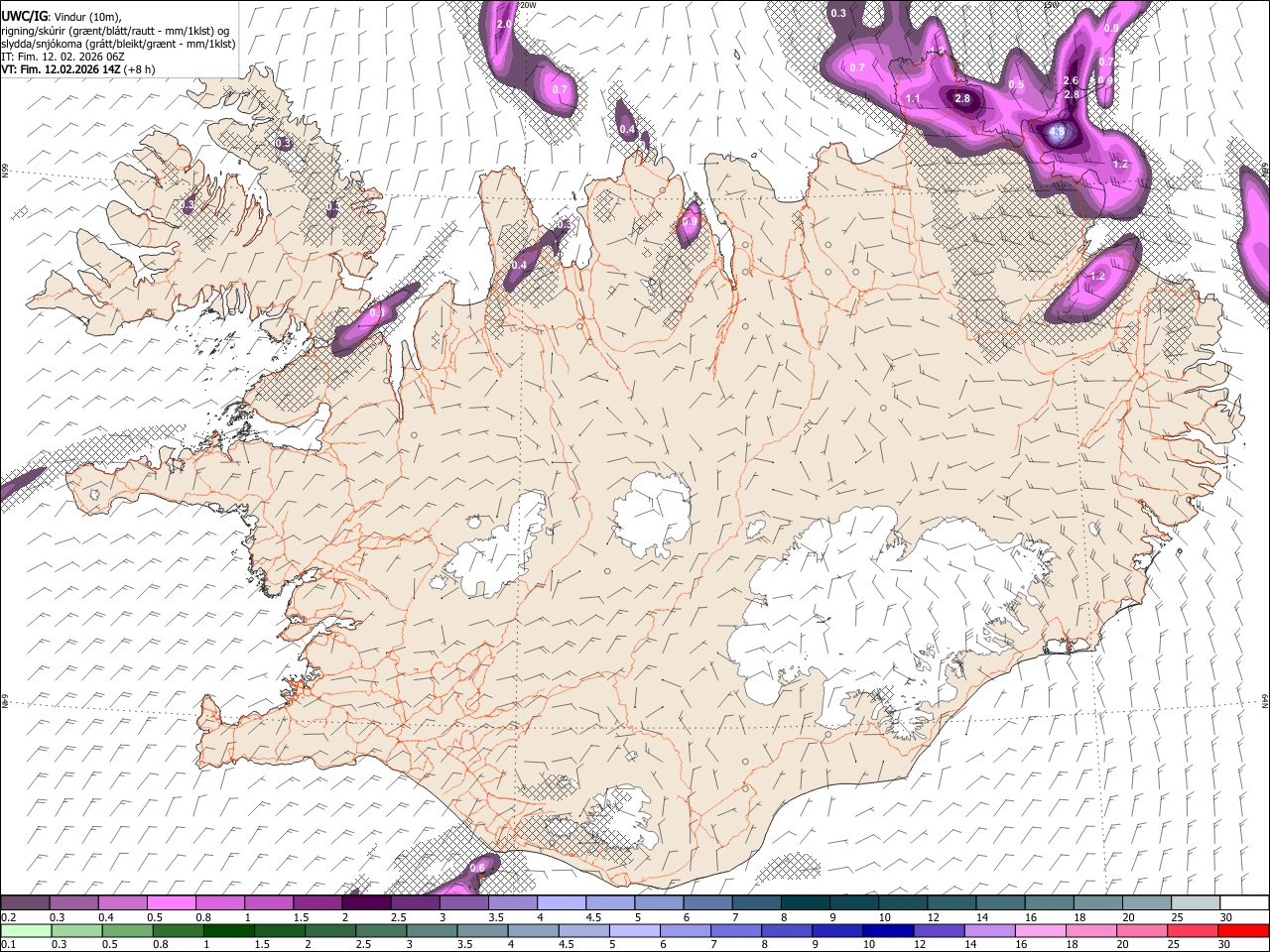Select the light grey snow swatch between 25 and 30

(x=1196, y=903)
